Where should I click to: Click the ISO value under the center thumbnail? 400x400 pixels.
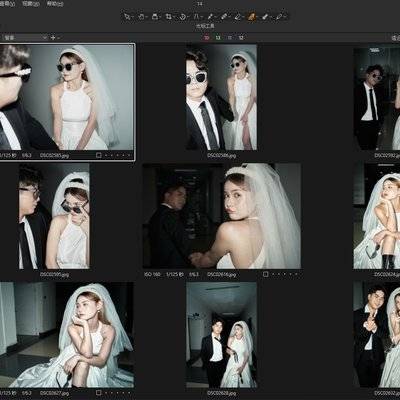[152, 274]
